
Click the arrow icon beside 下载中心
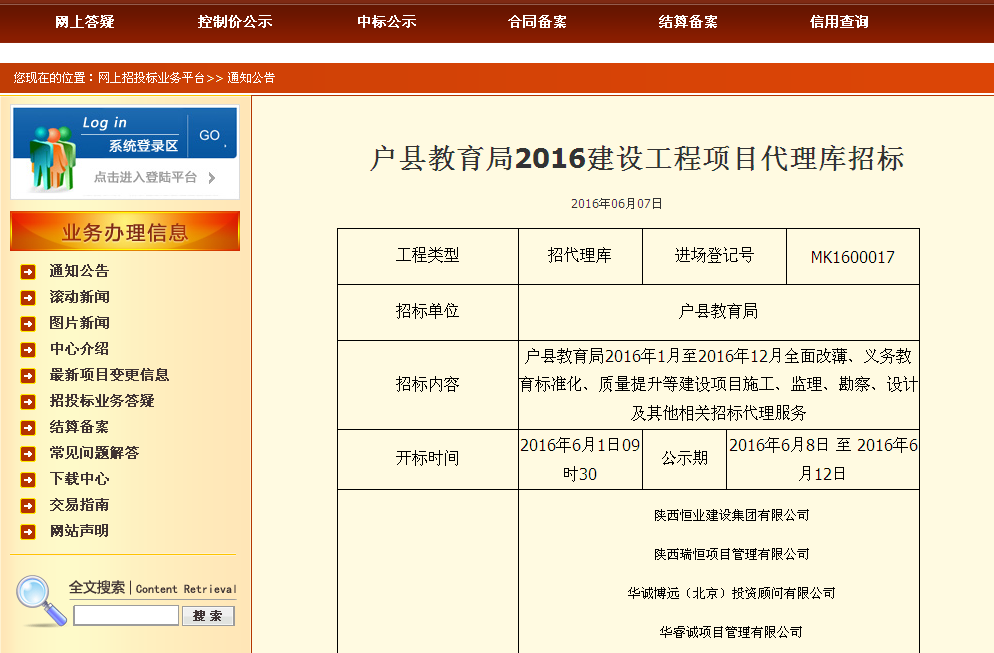(28, 479)
